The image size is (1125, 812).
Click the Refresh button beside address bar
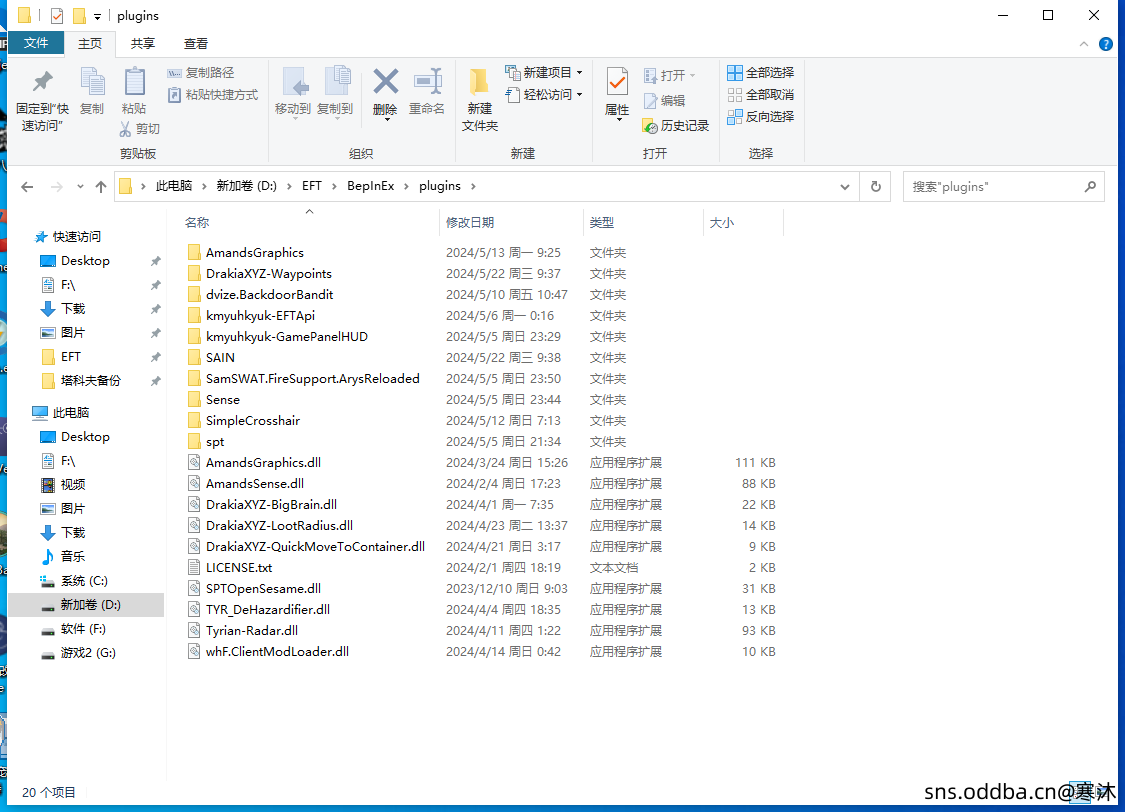click(875, 187)
